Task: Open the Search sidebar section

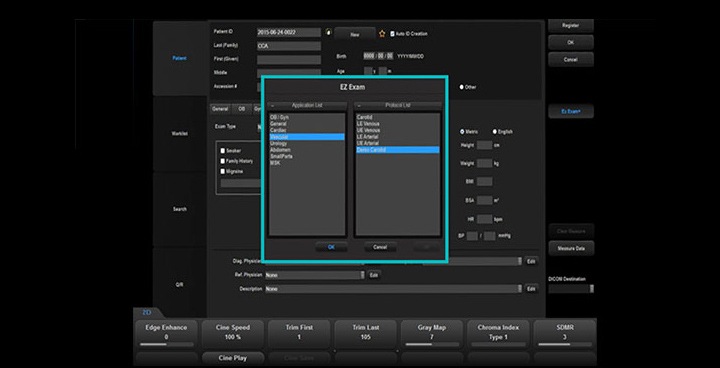Action: [x=180, y=209]
